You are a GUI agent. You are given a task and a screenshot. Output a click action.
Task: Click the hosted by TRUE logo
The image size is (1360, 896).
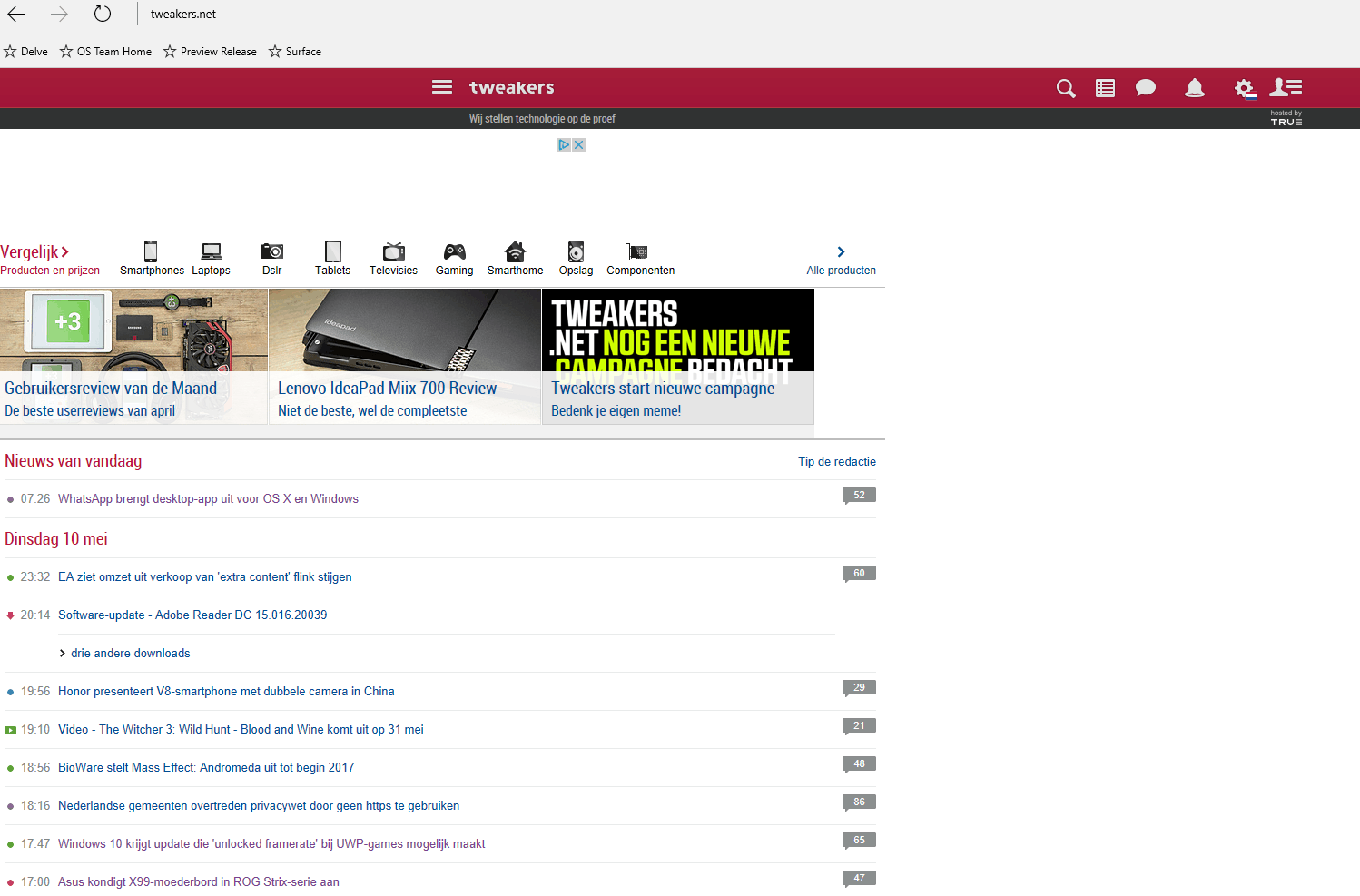[1286, 118]
